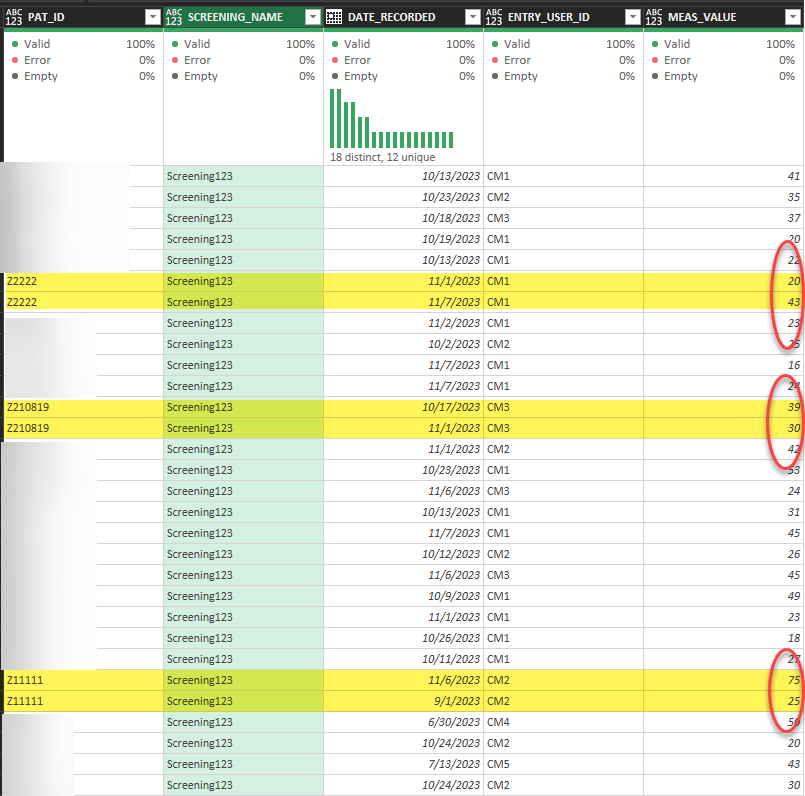805x796 pixels.
Task: Select the PAT_ID column header
Action: (x=83, y=17)
